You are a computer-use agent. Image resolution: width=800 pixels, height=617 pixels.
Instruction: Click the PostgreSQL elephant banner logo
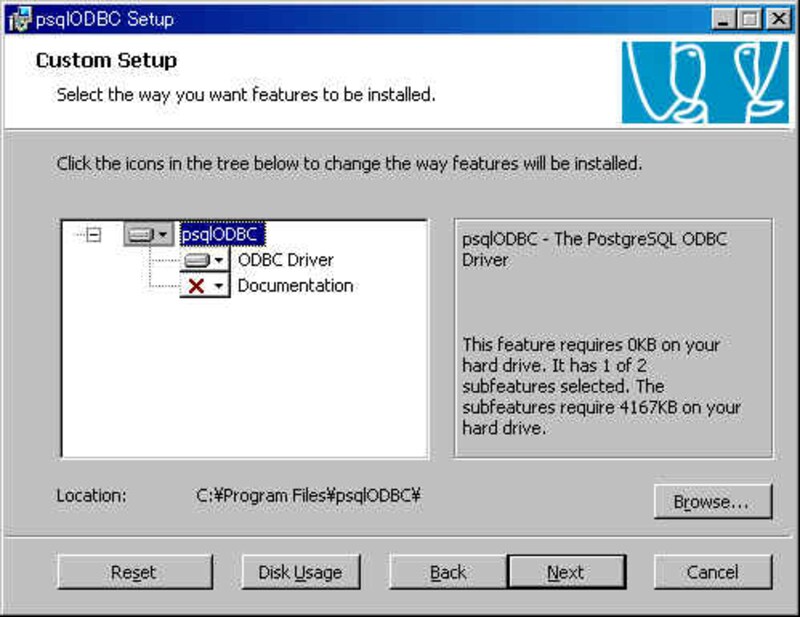(705, 82)
